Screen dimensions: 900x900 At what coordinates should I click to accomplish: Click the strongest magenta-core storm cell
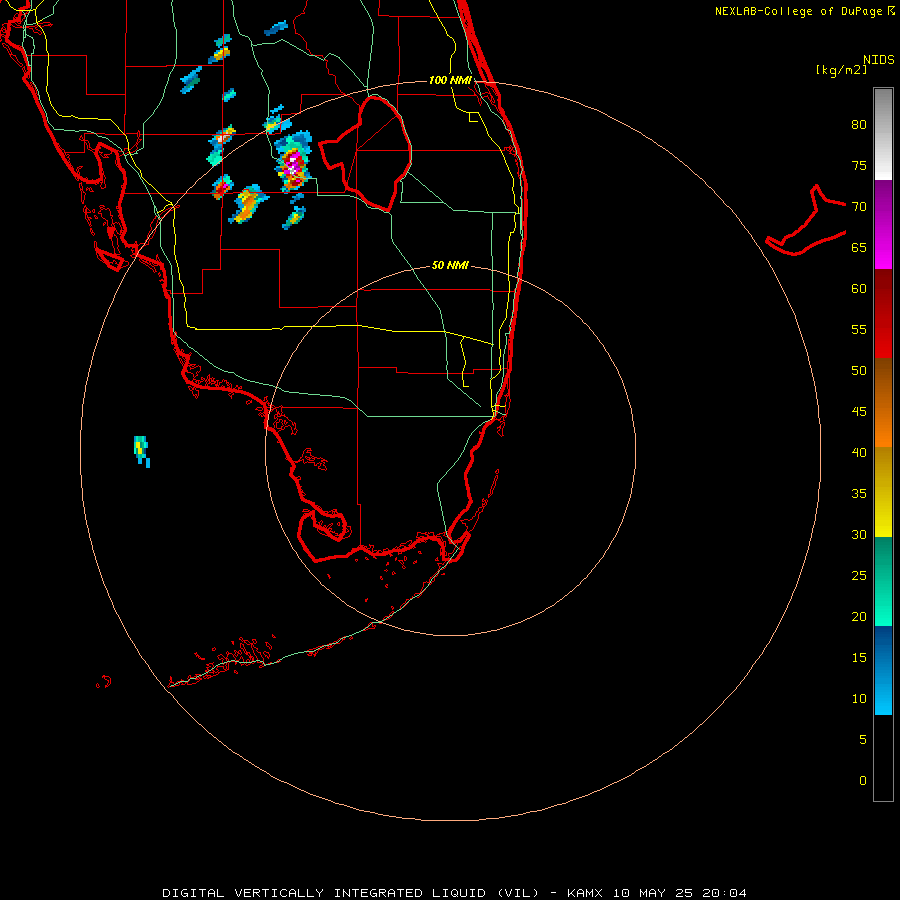click(x=293, y=163)
